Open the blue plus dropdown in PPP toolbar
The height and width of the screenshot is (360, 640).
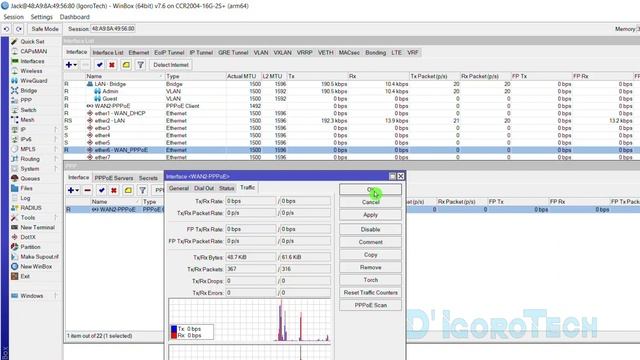[x=73, y=190]
